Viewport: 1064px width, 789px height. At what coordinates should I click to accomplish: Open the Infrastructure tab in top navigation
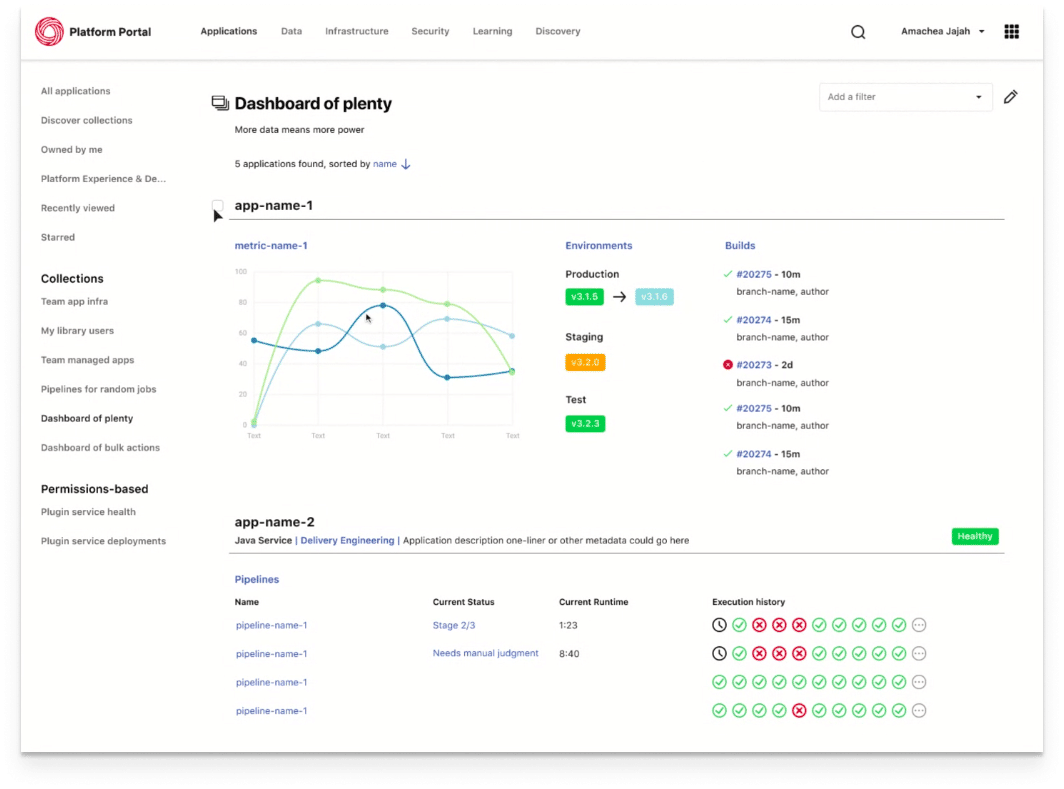[356, 31]
